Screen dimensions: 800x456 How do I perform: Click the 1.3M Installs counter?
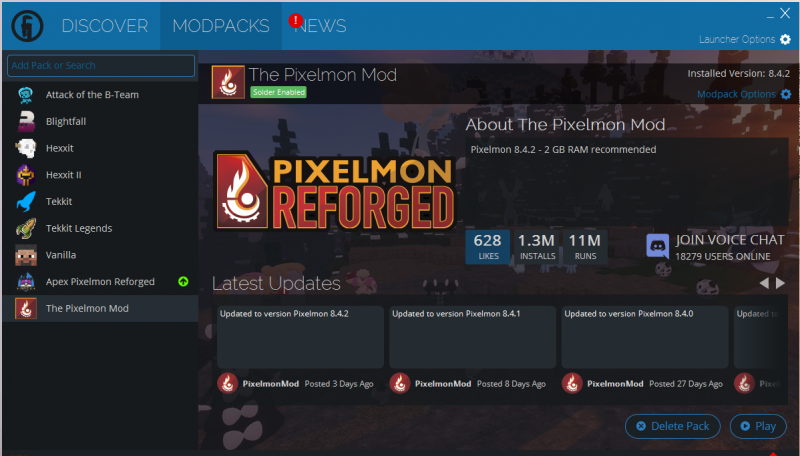click(537, 247)
